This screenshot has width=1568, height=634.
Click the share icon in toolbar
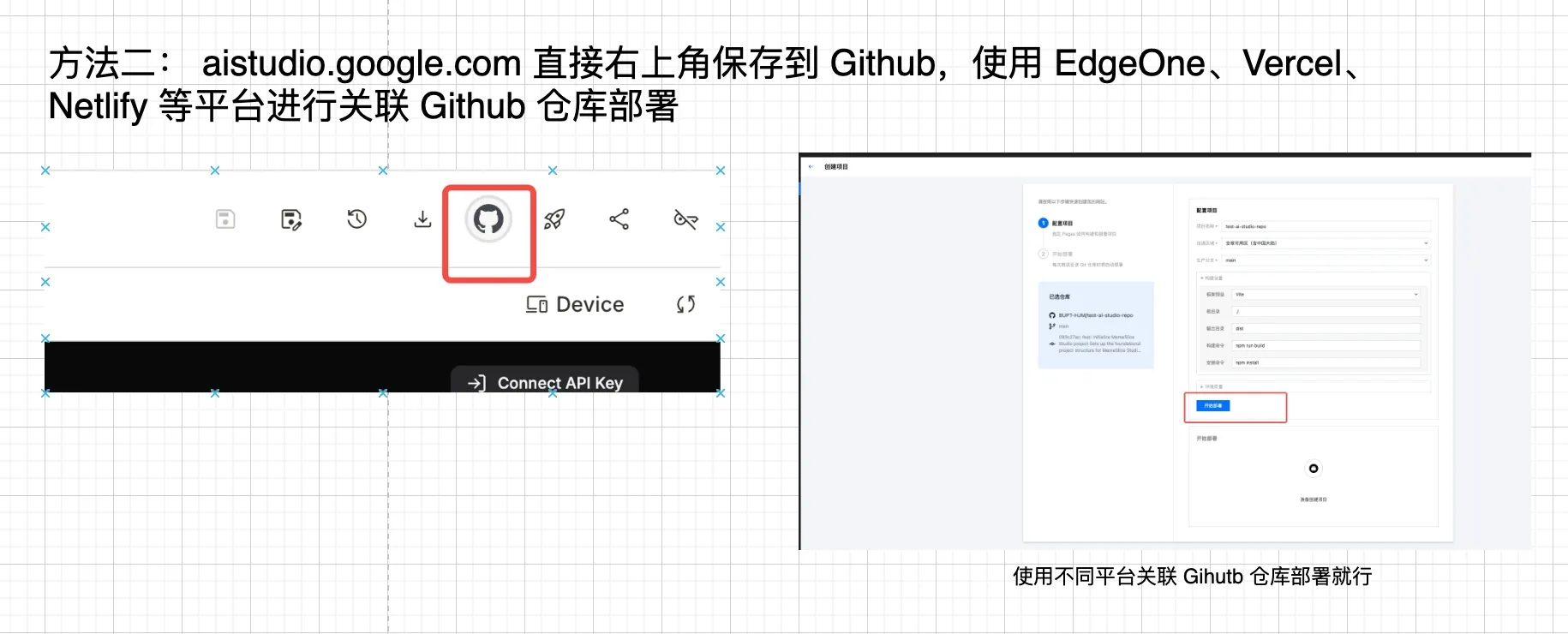(619, 219)
